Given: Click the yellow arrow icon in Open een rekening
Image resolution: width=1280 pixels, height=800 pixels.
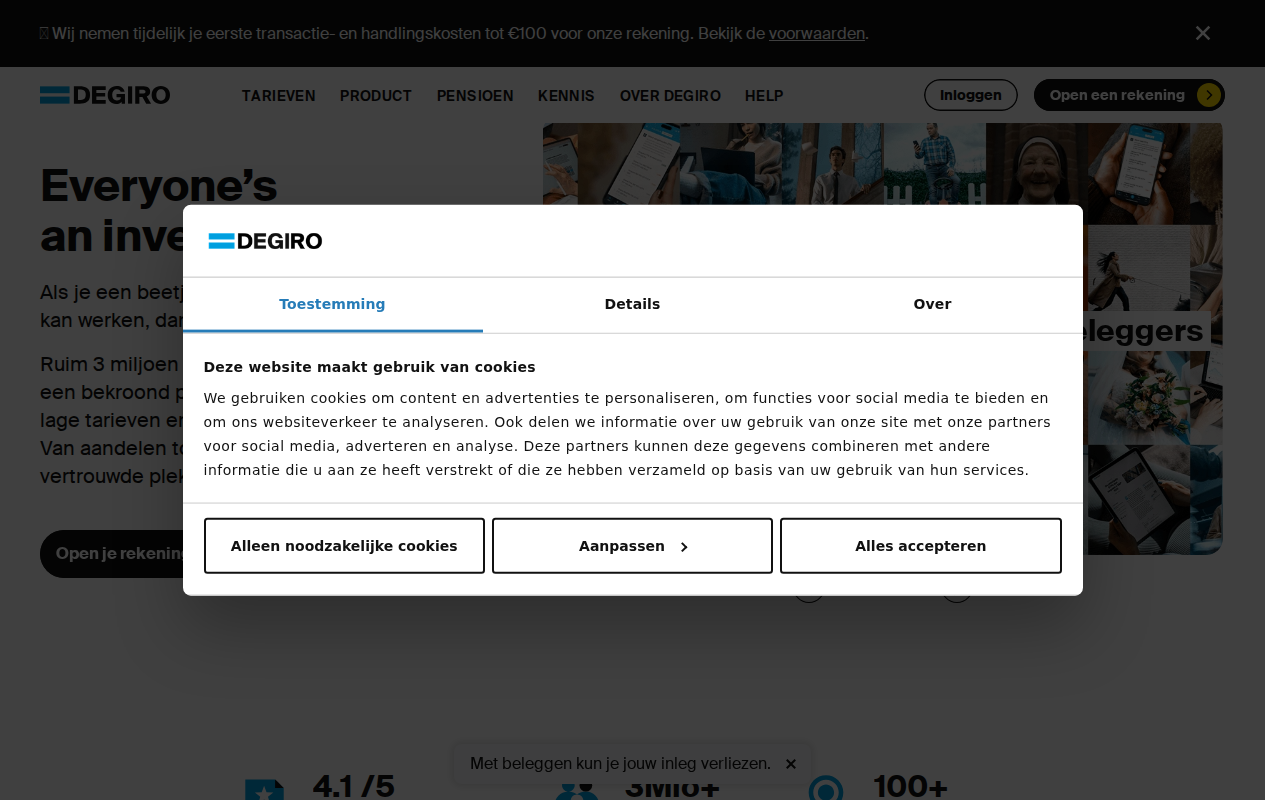Looking at the screenshot, I should tap(1209, 95).
